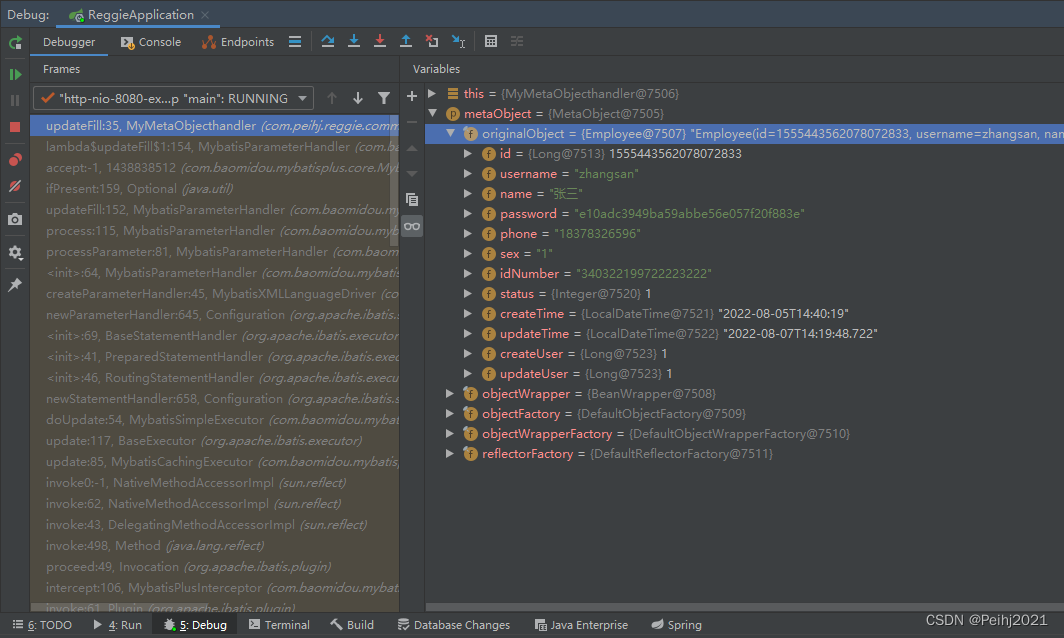Image resolution: width=1064 pixels, height=638 pixels.
Task: Click the Step Into icon
Action: (354, 42)
